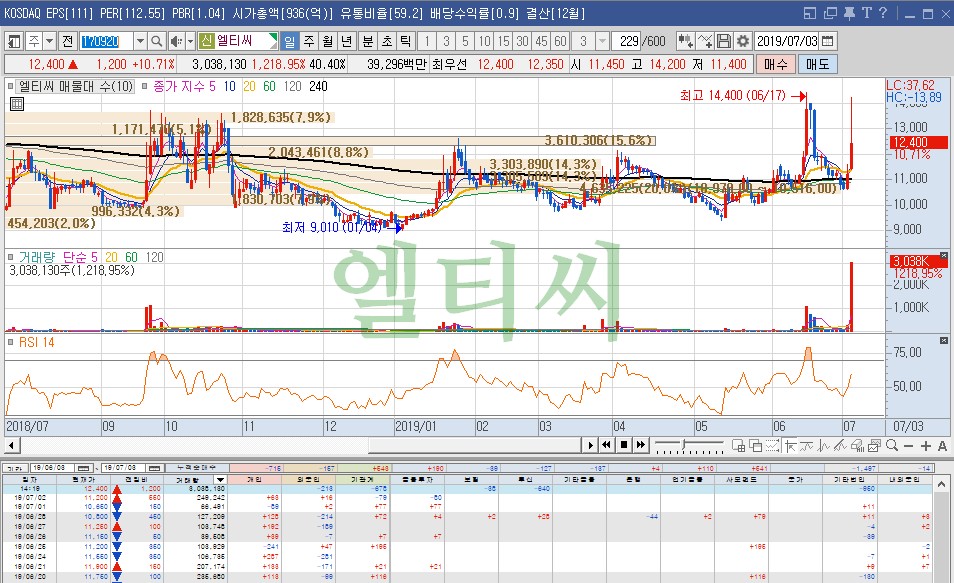The height and width of the screenshot is (583, 954).
Task: Click the A text tool icon
Action: click(x=942, y=446)
